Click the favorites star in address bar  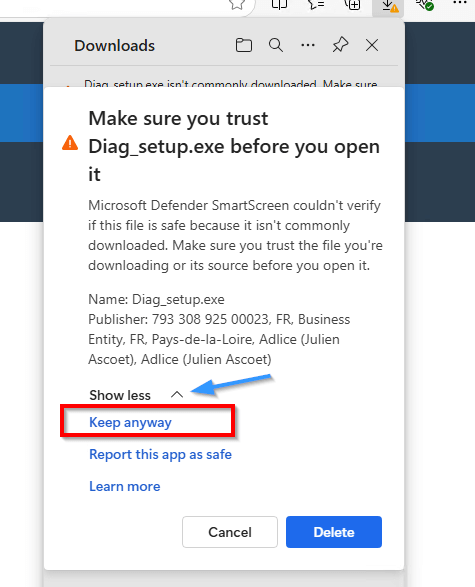coord(237,4)
